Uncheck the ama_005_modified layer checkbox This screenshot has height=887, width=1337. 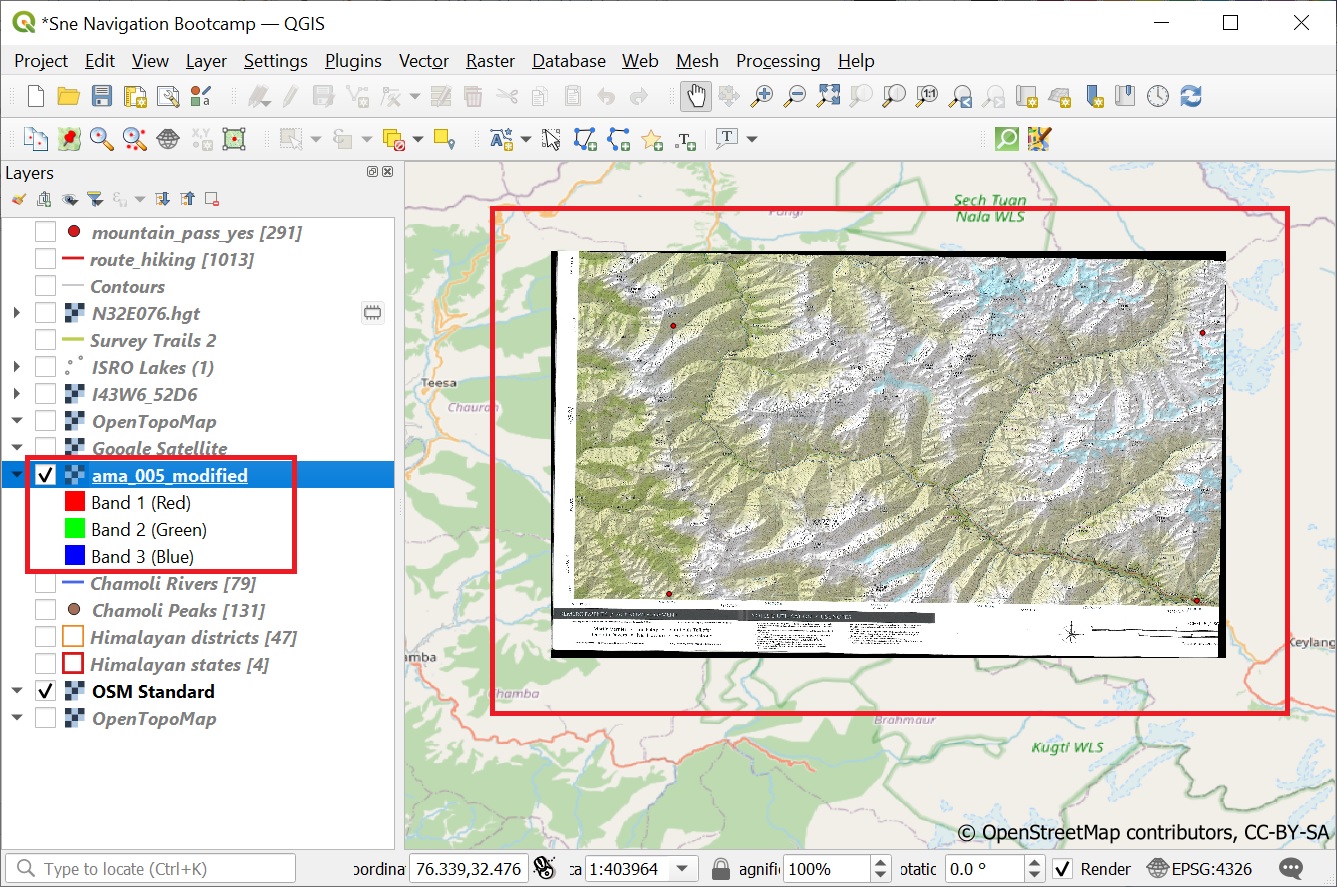pos(46,475)
